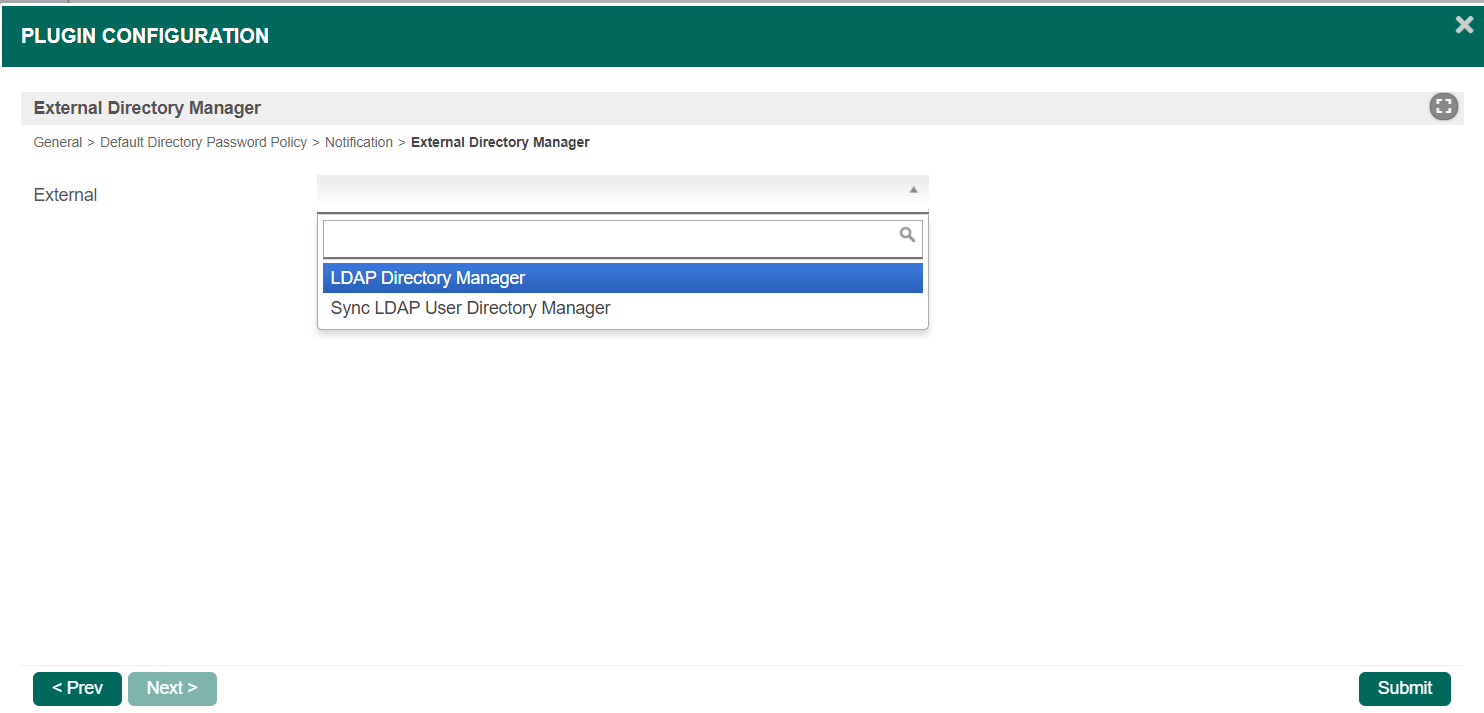Submit the plugin configuration

[1404, 688]
